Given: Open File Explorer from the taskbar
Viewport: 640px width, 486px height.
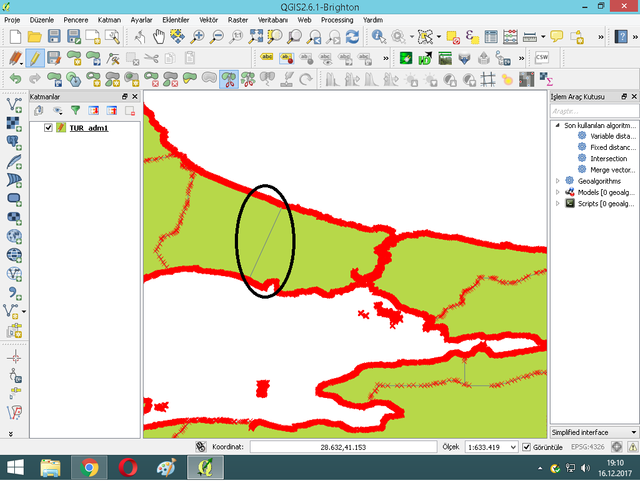Looking at the screenshot, I should pos(51,468).
